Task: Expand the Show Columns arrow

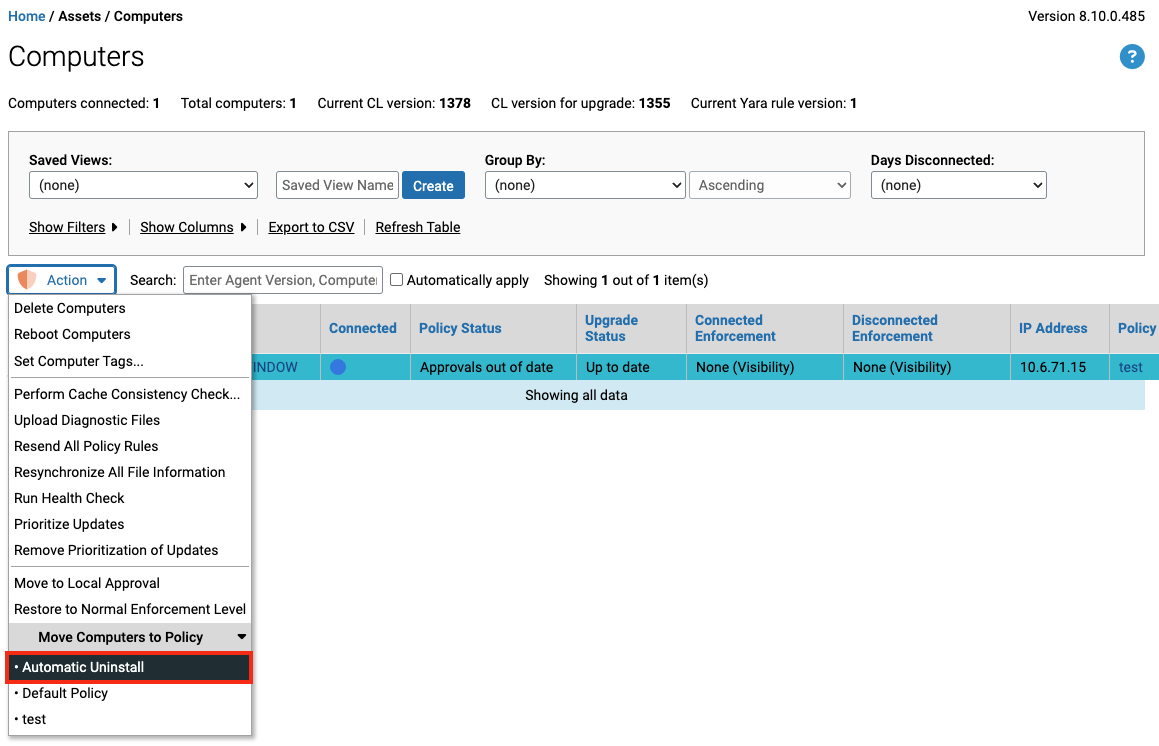Action: click(x=242, y=227)
